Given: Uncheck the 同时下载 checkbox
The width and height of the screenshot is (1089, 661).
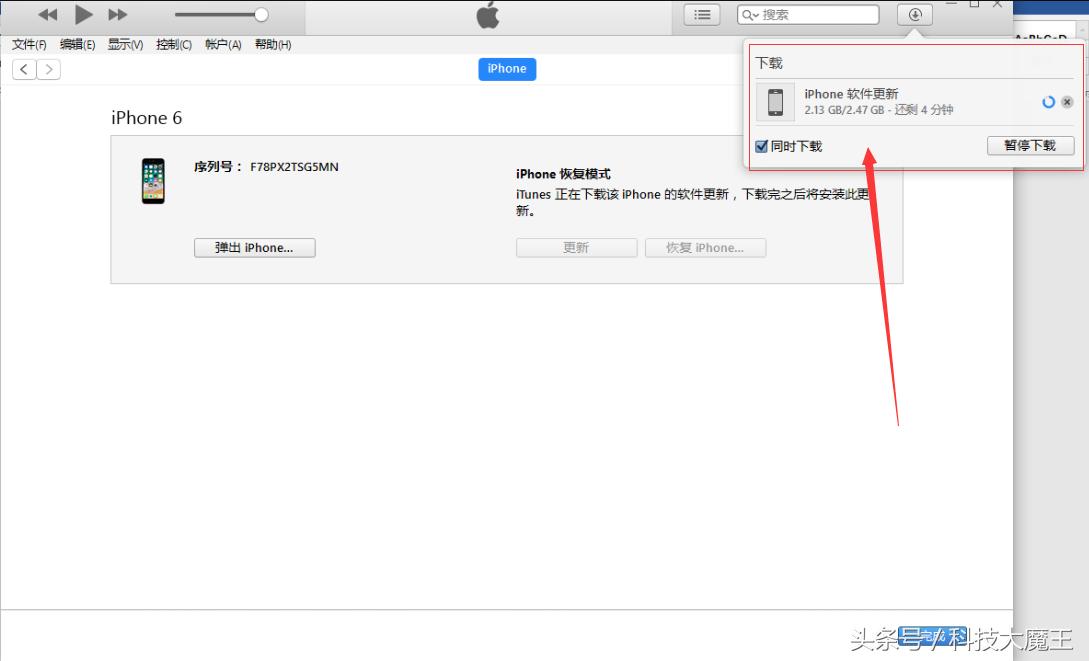Looking at the screenshot, I should click(762, 146).
